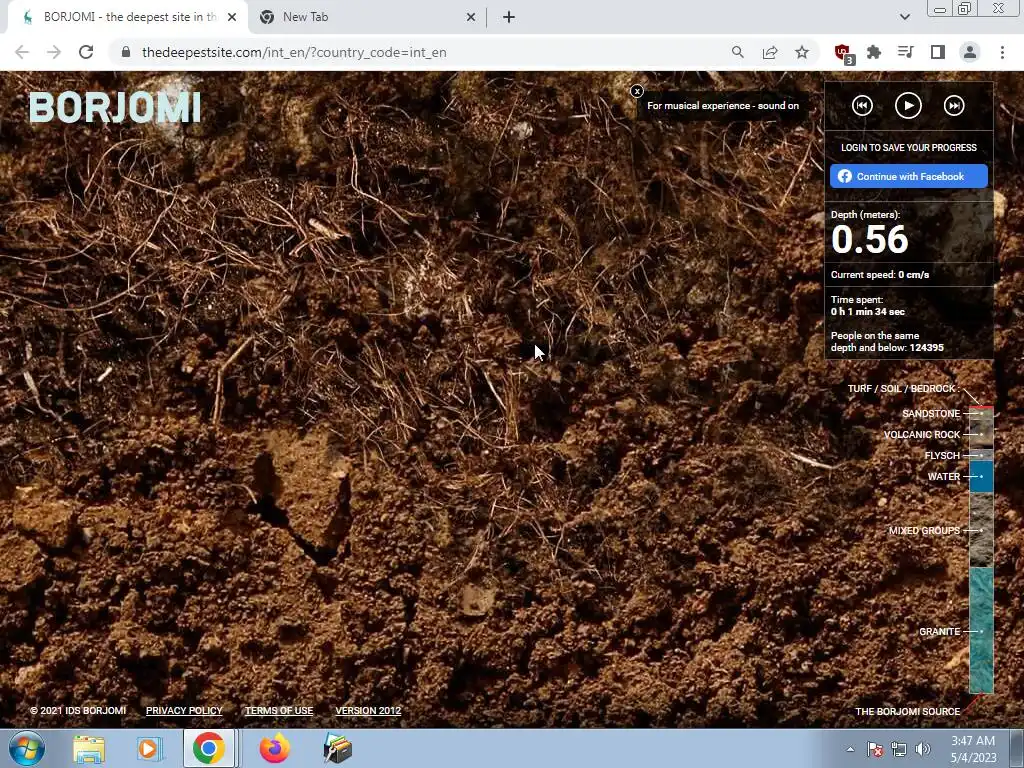Go back to the previous page
1024x768 pixels.
pyautogui.click(x=22, y=52)
